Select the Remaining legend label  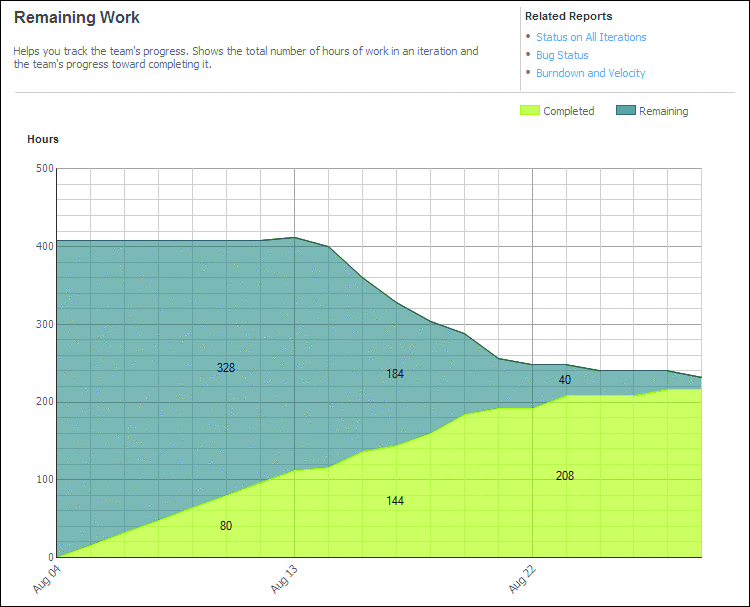(x=663, y=111)
